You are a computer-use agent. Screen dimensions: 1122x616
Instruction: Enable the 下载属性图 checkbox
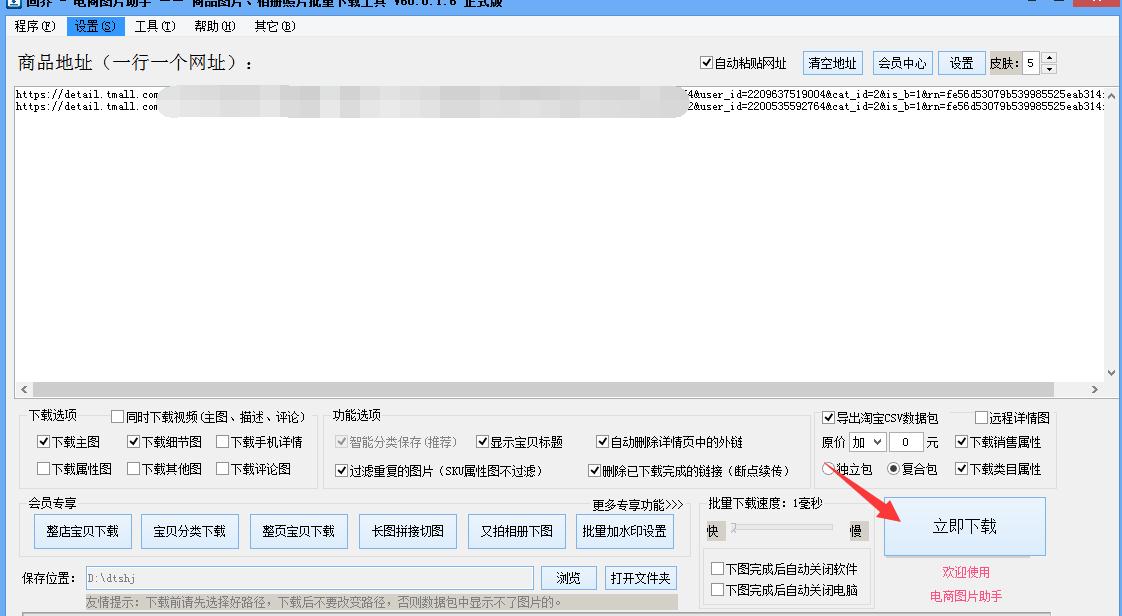click(43, 468)
